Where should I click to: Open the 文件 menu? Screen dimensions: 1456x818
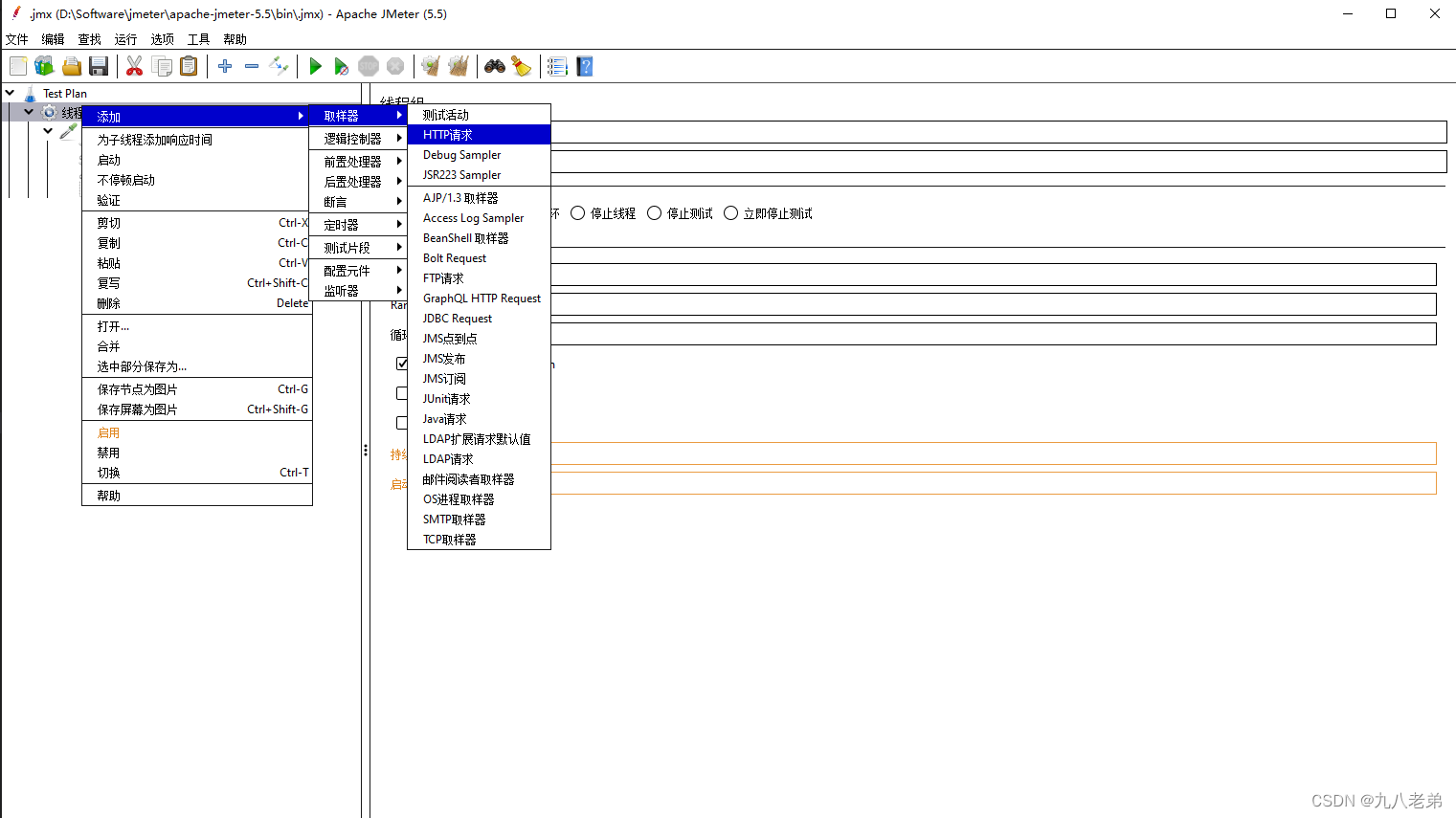coord(17,39)
